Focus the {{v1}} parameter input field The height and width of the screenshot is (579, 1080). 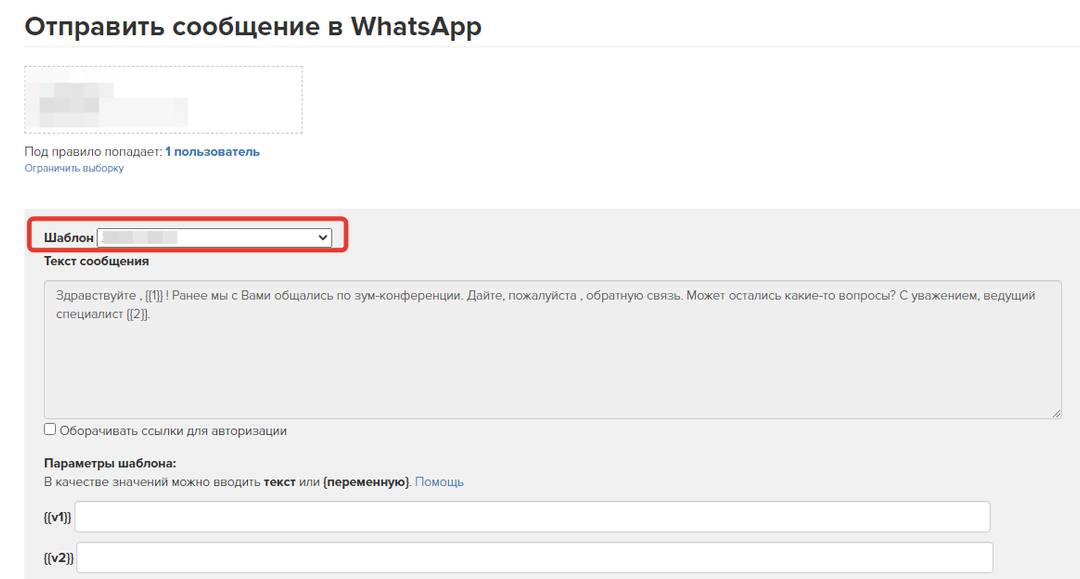(x=532, y=517)
